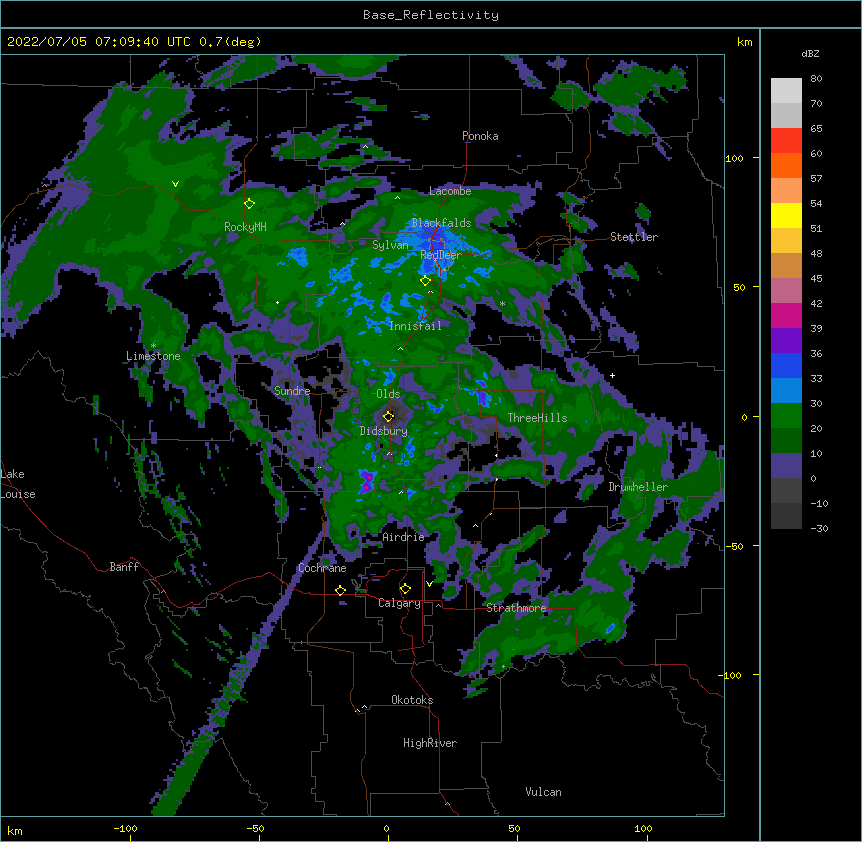The height and width of the screenshot is (842, 862).
Task: Click the Innisfail city label
Action: coord(415,326)
